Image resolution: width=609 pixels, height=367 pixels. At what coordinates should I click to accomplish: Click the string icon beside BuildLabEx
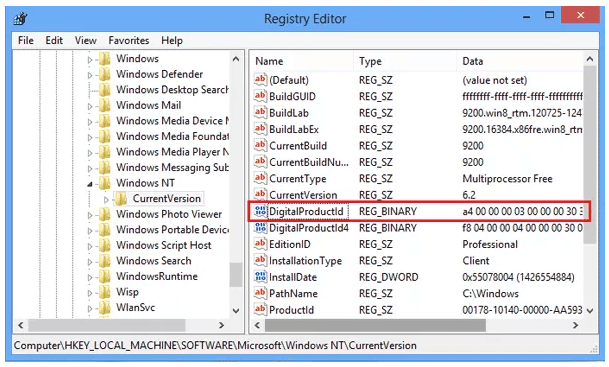tap(260, 129)
